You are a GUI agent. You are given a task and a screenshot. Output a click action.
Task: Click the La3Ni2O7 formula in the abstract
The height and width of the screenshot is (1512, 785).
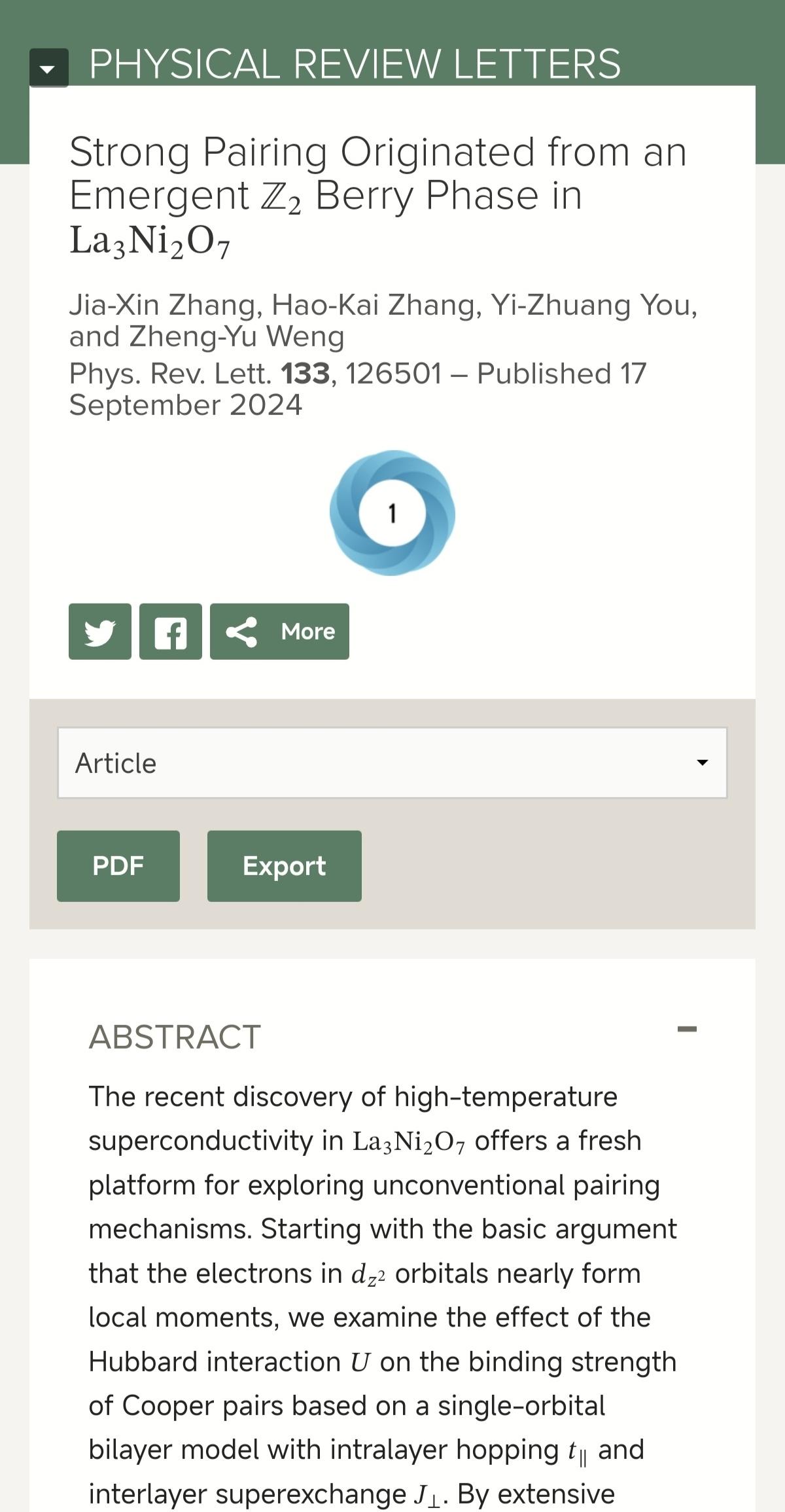click(x=409, y=1142)
